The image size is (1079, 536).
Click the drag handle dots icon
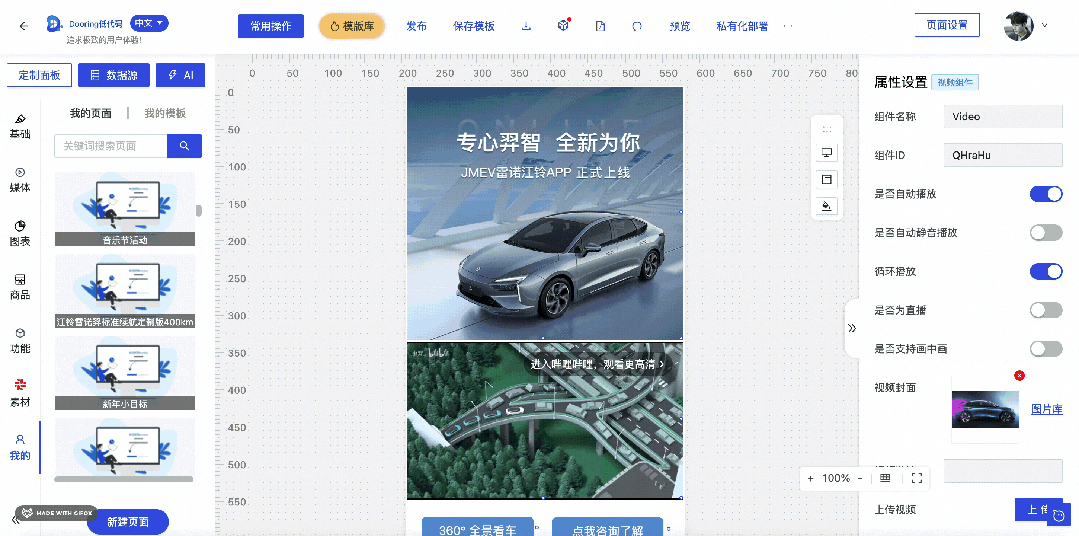pyautogui.click(x=827, y=129)
